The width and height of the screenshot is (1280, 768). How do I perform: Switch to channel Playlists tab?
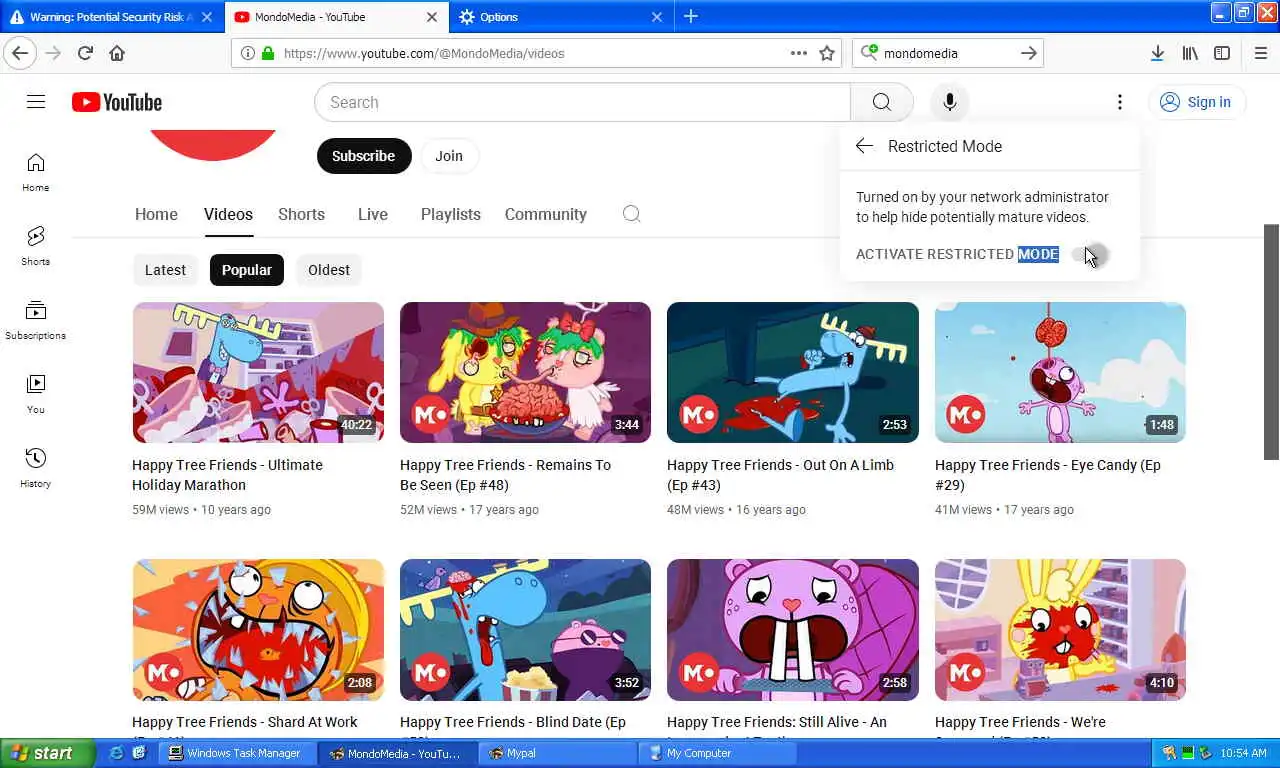451,214
